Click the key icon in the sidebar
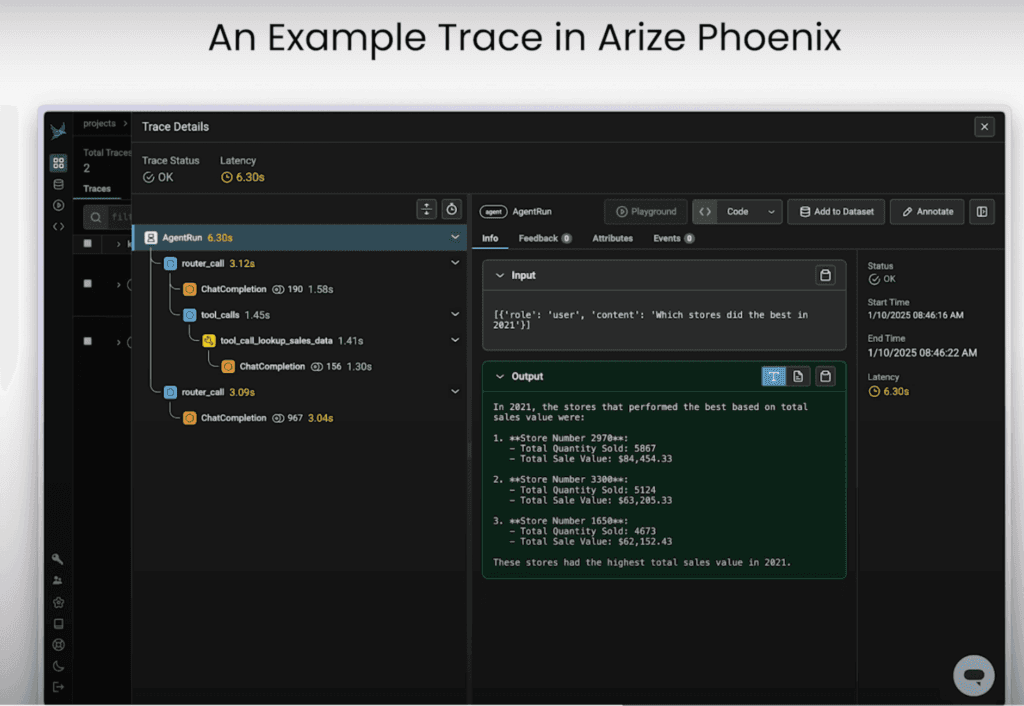1024x706 pixels. pos(57,558)
